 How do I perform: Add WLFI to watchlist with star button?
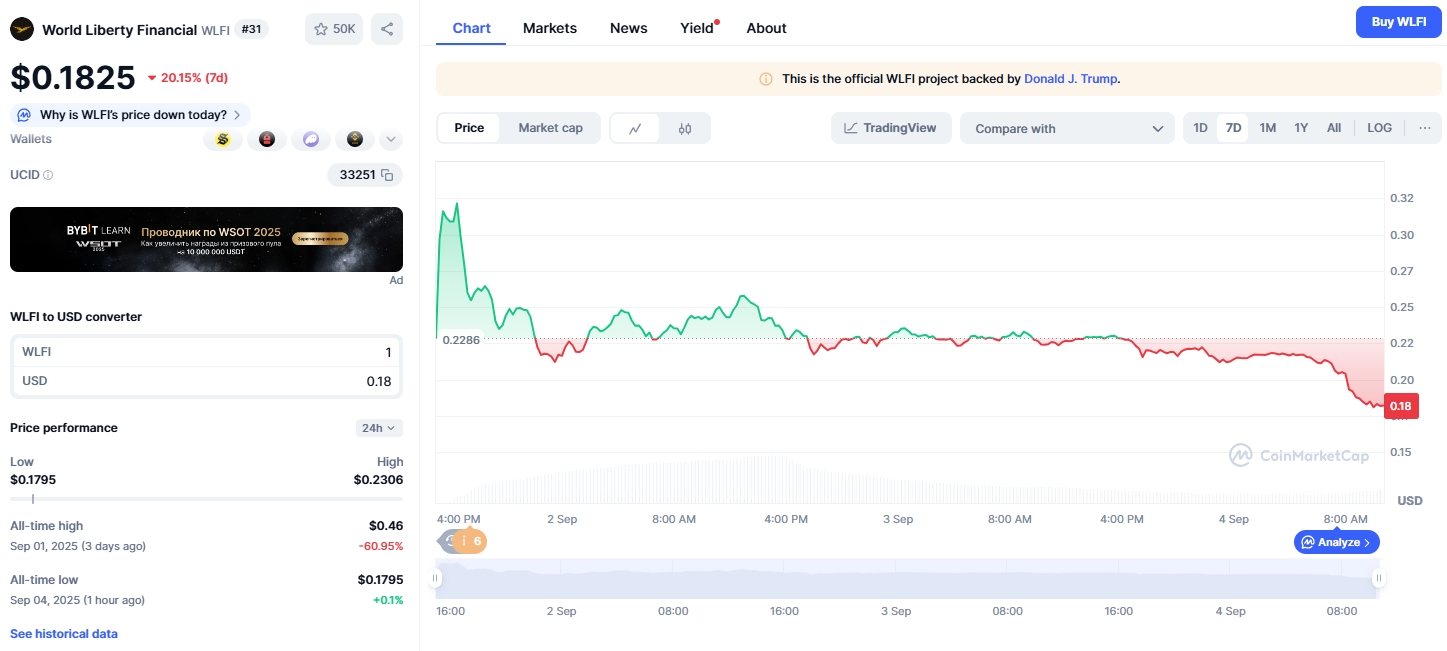334,29
